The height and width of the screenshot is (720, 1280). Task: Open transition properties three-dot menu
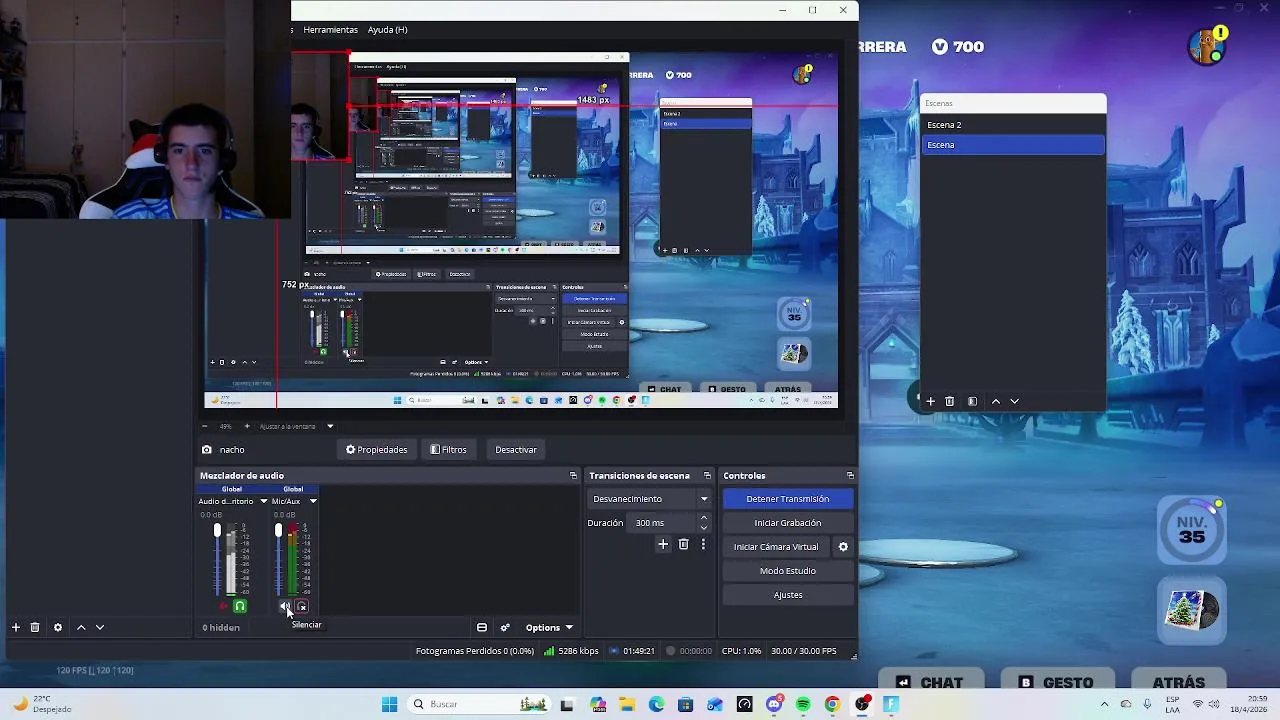pyautogui.click(x=703, y=544)
